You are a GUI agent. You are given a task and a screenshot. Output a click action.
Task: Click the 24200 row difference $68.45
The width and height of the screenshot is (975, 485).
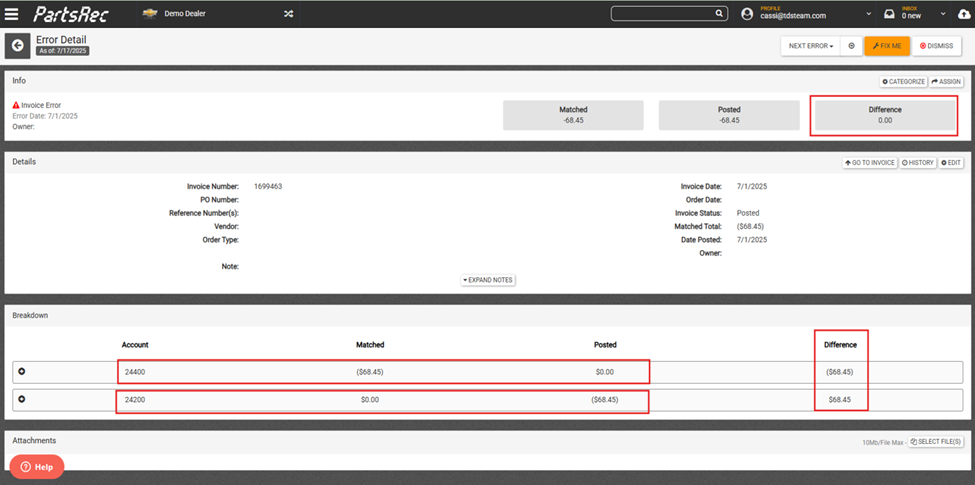pos(839,400)
